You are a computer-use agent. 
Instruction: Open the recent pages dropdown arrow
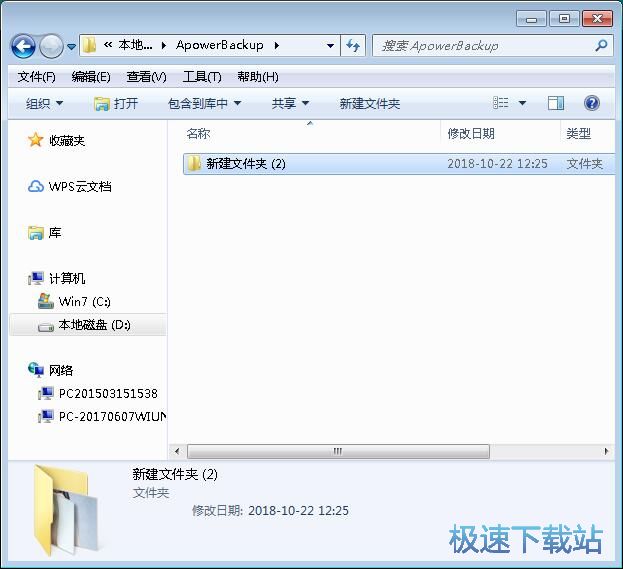coord(72,47)
